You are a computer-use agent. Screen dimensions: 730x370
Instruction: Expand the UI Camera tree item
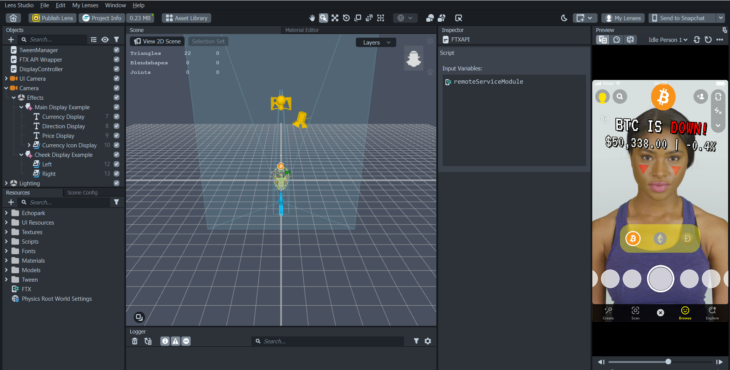(6, 79)
